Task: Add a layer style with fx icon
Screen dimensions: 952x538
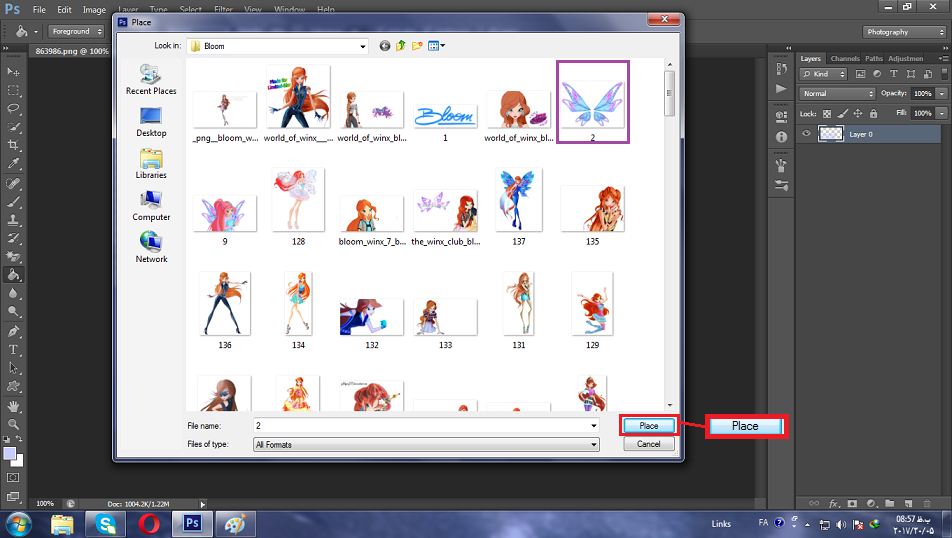Action: point(834,503)
